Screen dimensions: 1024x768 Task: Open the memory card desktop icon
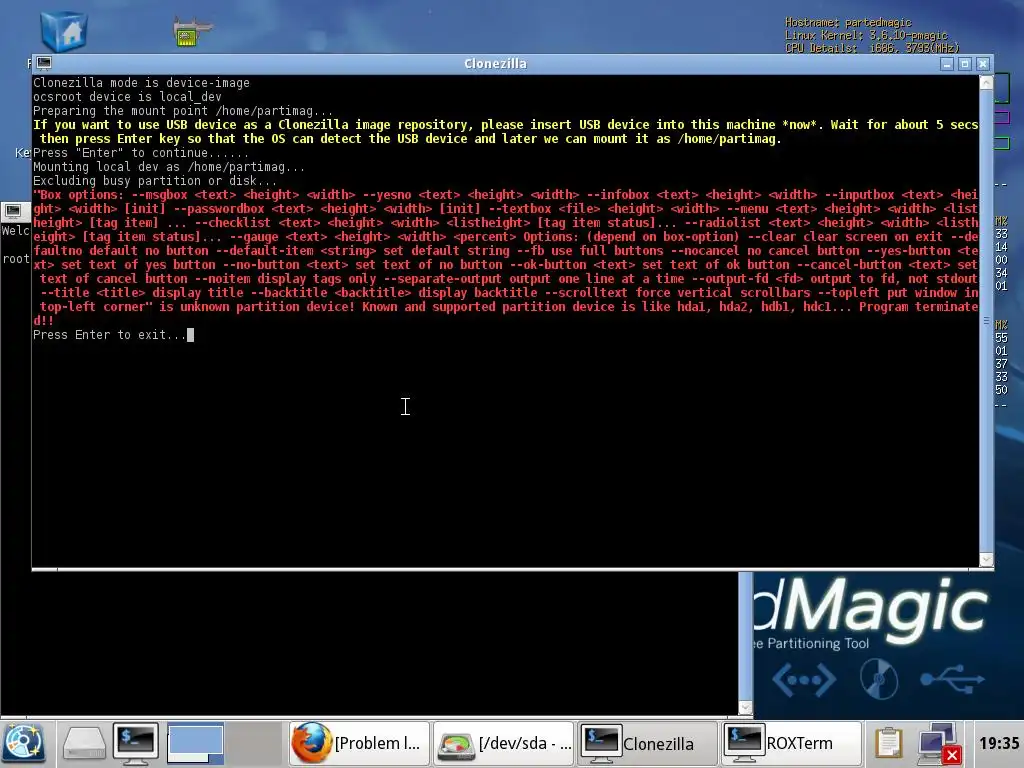click(x=191, y=31)
